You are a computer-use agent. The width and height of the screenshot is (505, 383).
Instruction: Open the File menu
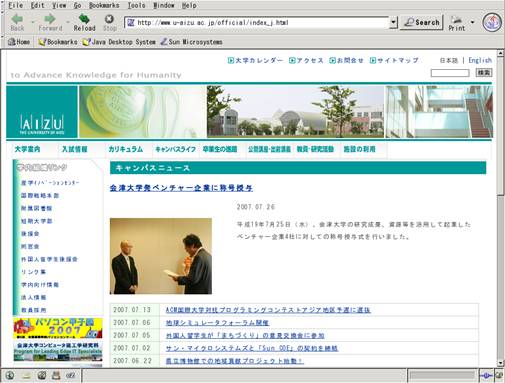tap(16, 5)
